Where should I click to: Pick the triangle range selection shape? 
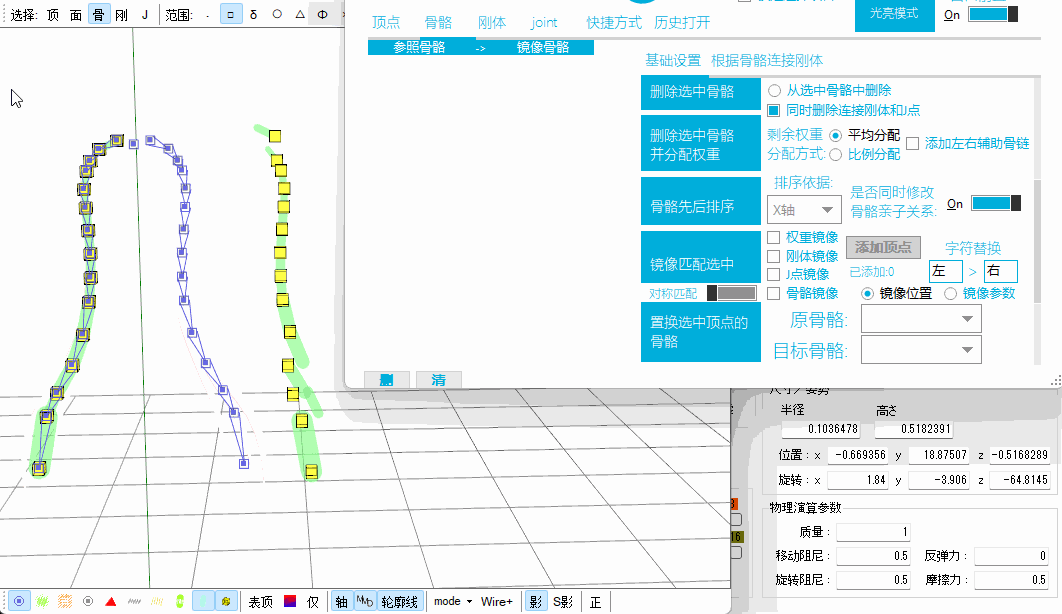tap(300, 15)
